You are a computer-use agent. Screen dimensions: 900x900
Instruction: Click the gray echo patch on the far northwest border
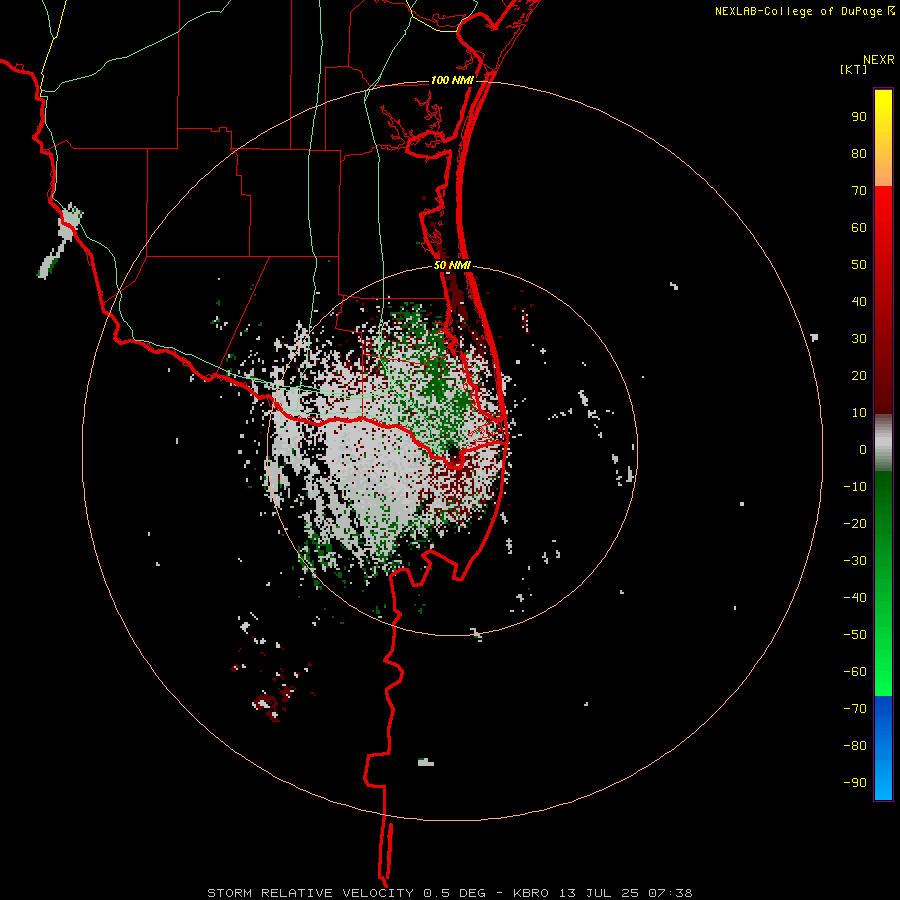(x=70, y=223)
